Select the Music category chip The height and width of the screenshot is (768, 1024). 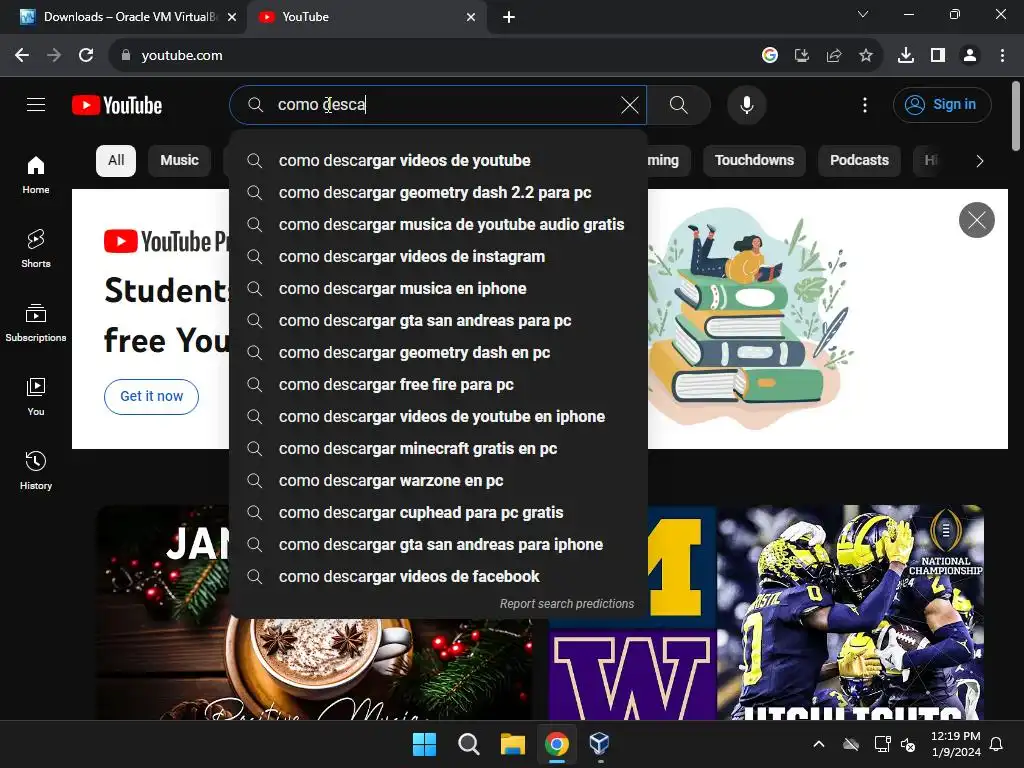pos(180,161)
